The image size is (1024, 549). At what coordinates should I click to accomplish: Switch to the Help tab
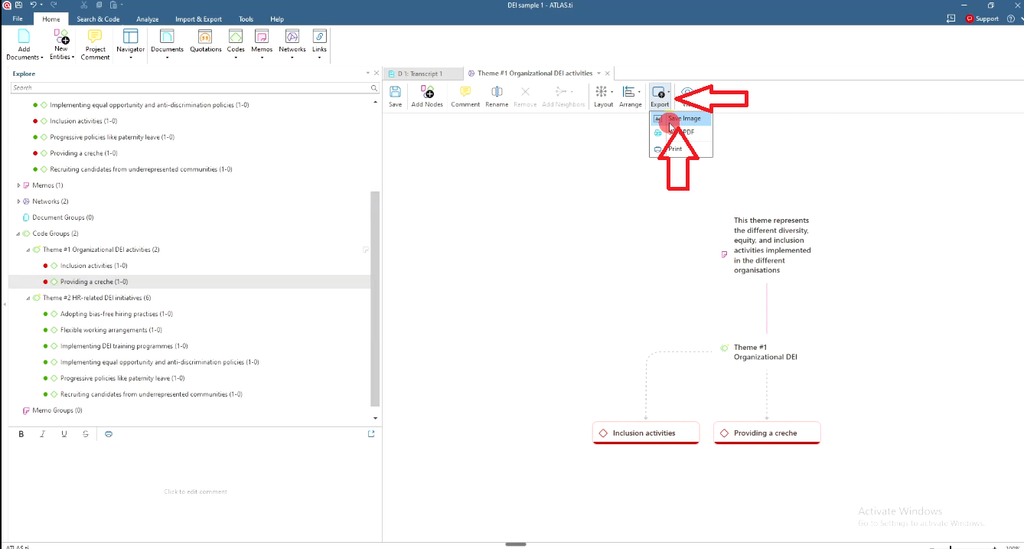[277, 19]
